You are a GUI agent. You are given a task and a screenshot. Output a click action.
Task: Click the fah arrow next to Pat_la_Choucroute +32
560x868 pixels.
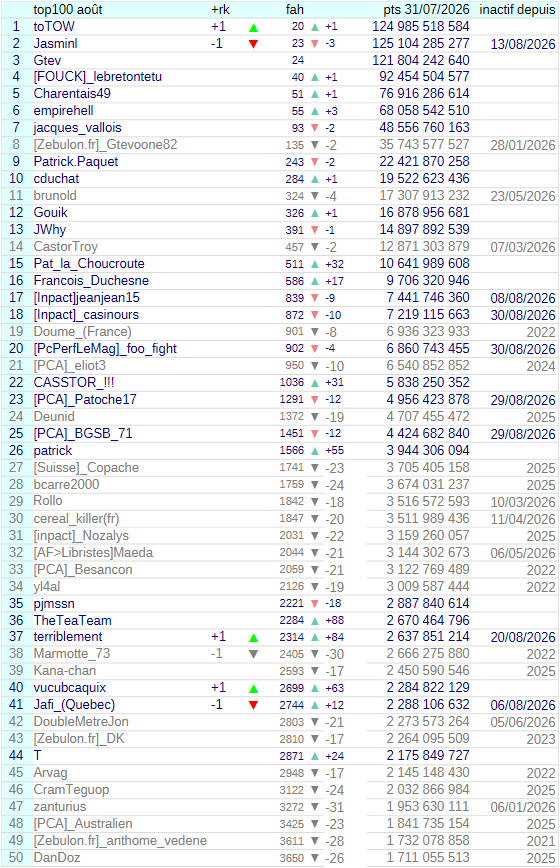(x=315, y=264)
